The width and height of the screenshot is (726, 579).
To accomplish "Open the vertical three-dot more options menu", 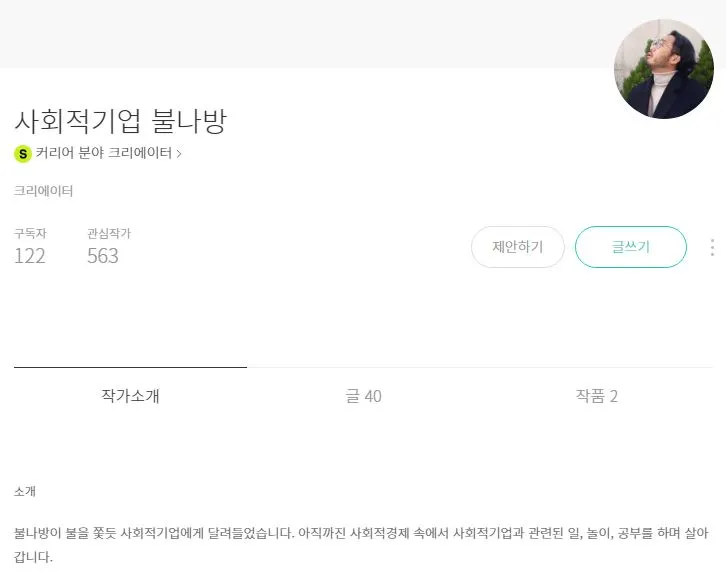I will coord(712,248).
